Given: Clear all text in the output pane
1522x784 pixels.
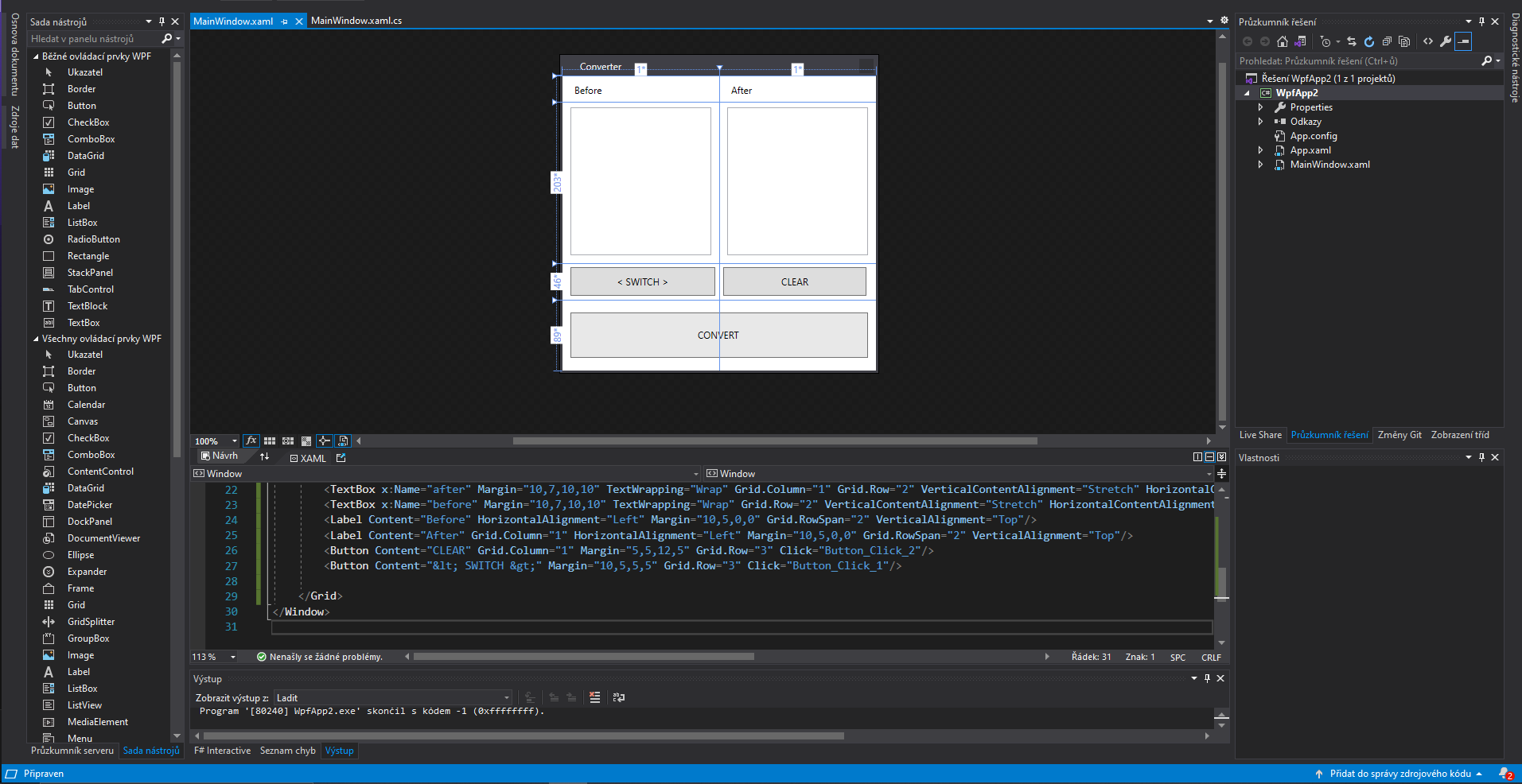Looking at the screenshot, I should [x=594, y=697].
